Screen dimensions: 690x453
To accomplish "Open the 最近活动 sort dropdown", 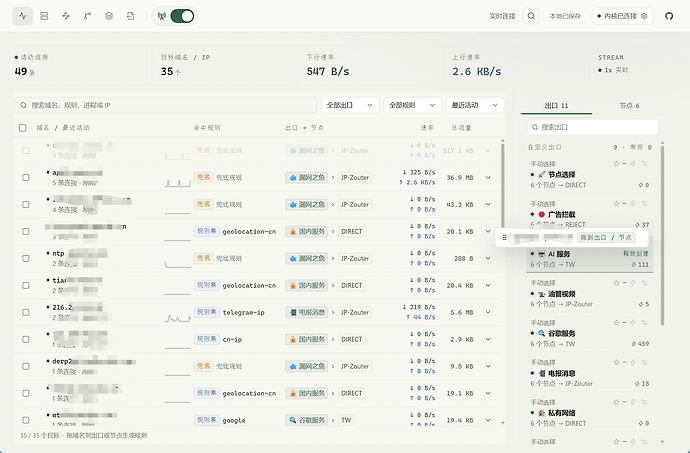I will (475, 105).
